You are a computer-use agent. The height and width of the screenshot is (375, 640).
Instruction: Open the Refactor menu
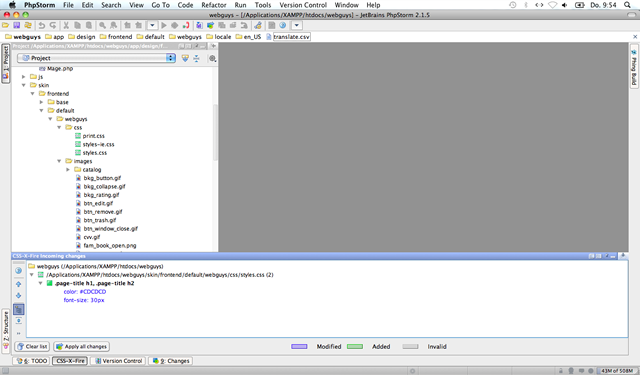point(213,5)
